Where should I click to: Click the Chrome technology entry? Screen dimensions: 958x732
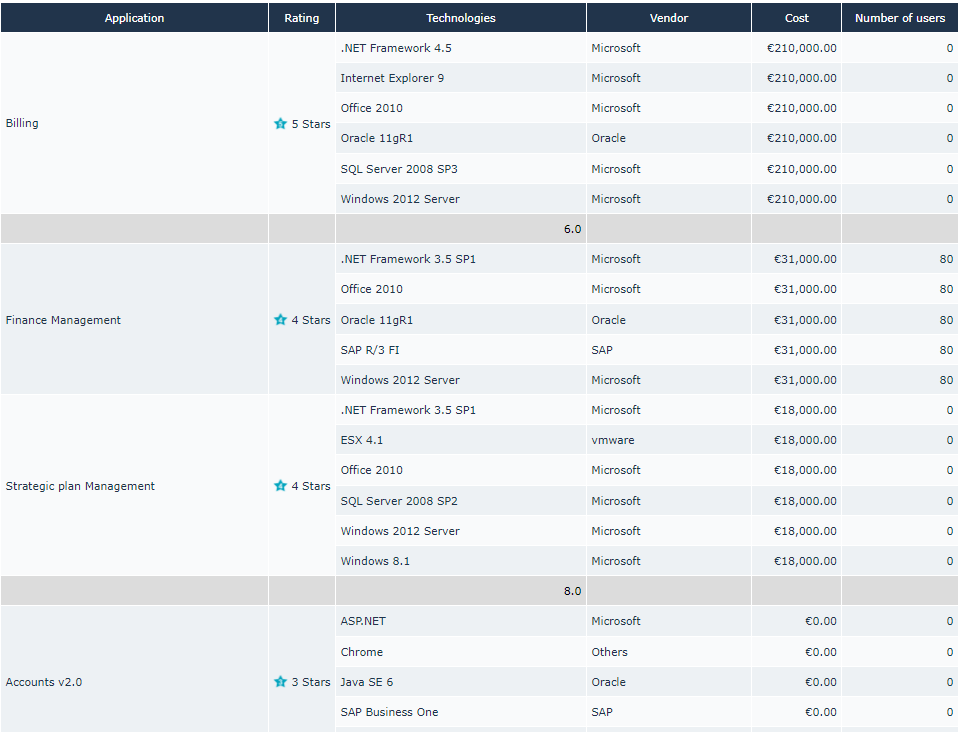[361, 652]
